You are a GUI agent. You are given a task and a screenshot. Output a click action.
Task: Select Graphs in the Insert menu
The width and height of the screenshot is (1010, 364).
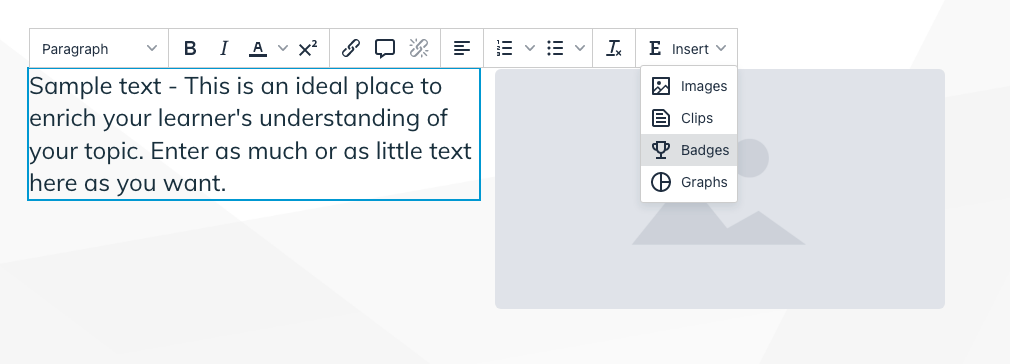(689, 182)
